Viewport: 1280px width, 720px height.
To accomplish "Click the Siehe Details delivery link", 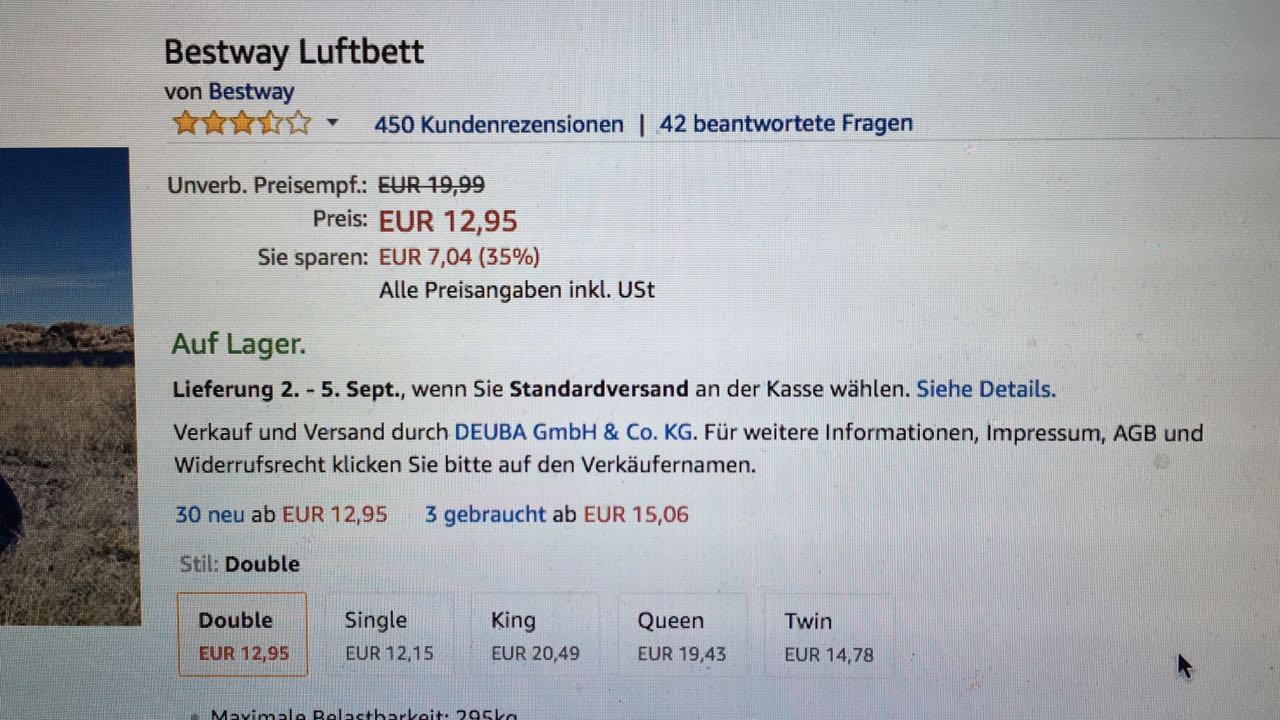I will (986, 389).
